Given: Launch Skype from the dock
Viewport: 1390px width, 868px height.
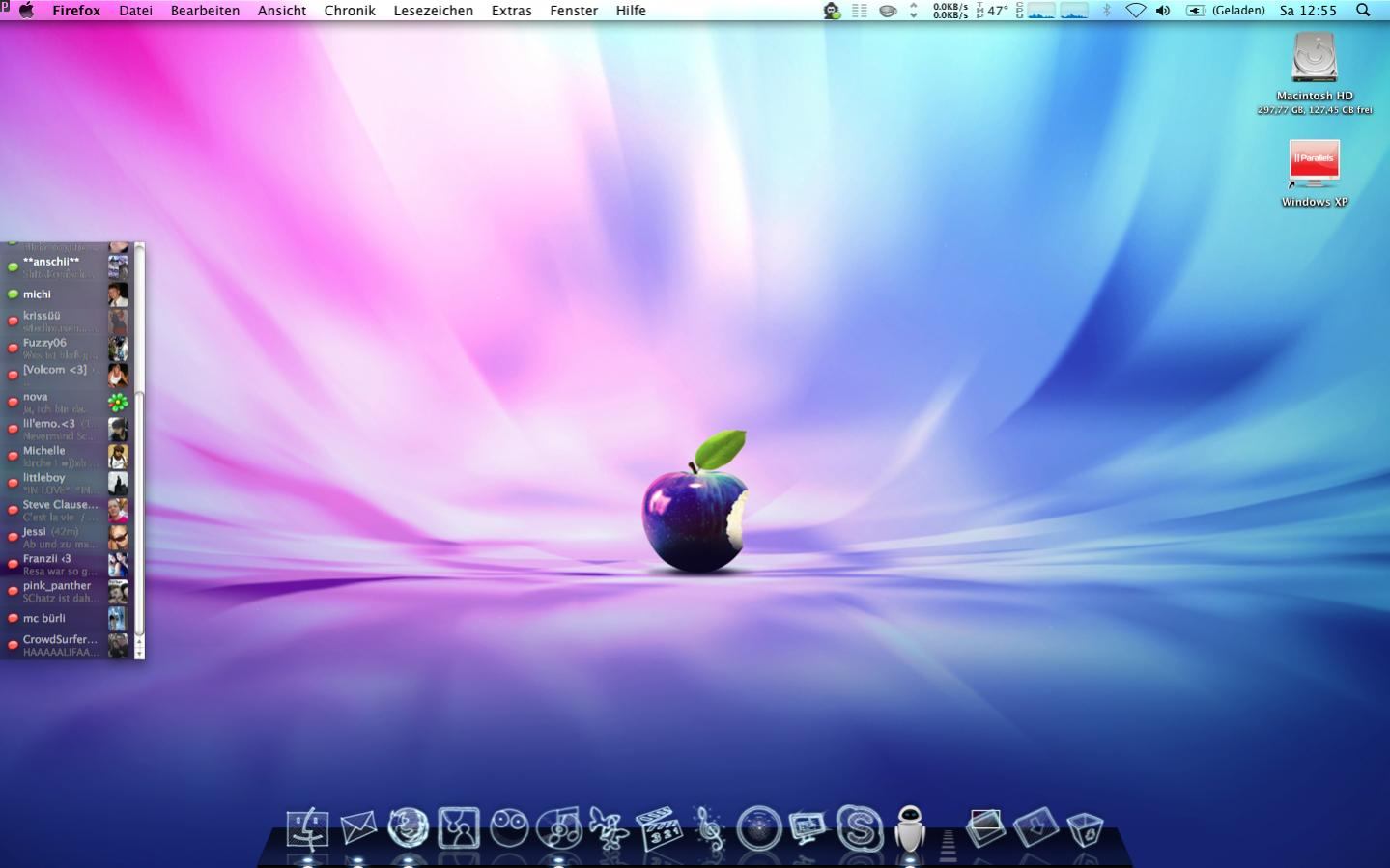Looking at the screenshot, I should tap(860, 827).
